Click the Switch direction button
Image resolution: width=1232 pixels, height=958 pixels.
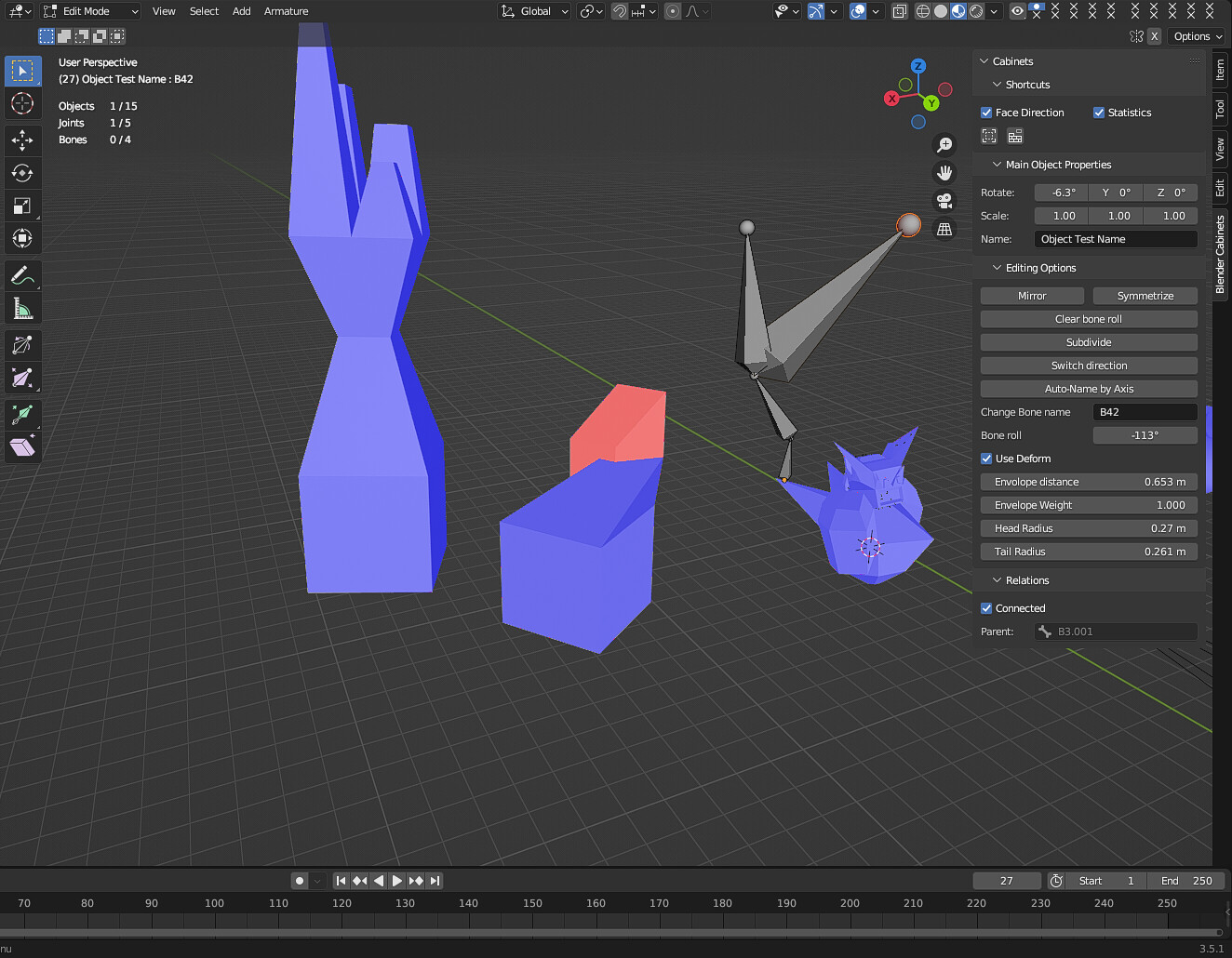1089,366
